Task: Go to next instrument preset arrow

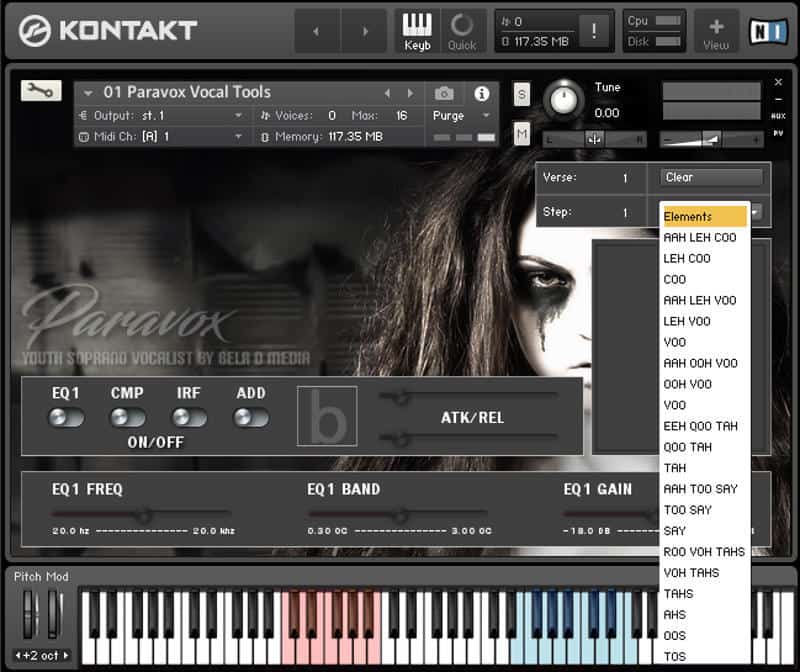Action: tap(410, 93)
